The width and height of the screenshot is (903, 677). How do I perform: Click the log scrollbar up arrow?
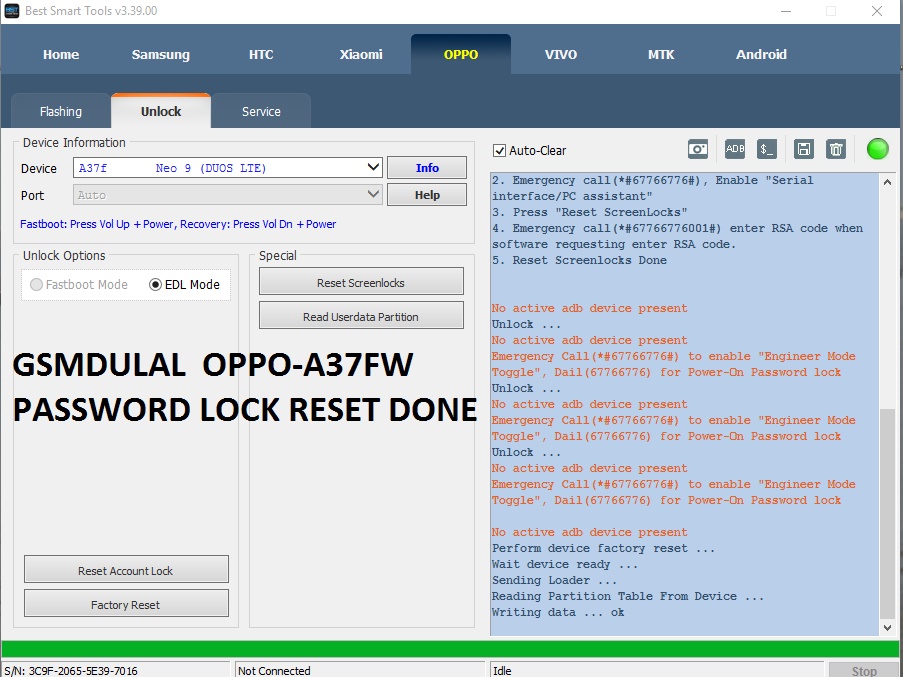click(887, 182)
